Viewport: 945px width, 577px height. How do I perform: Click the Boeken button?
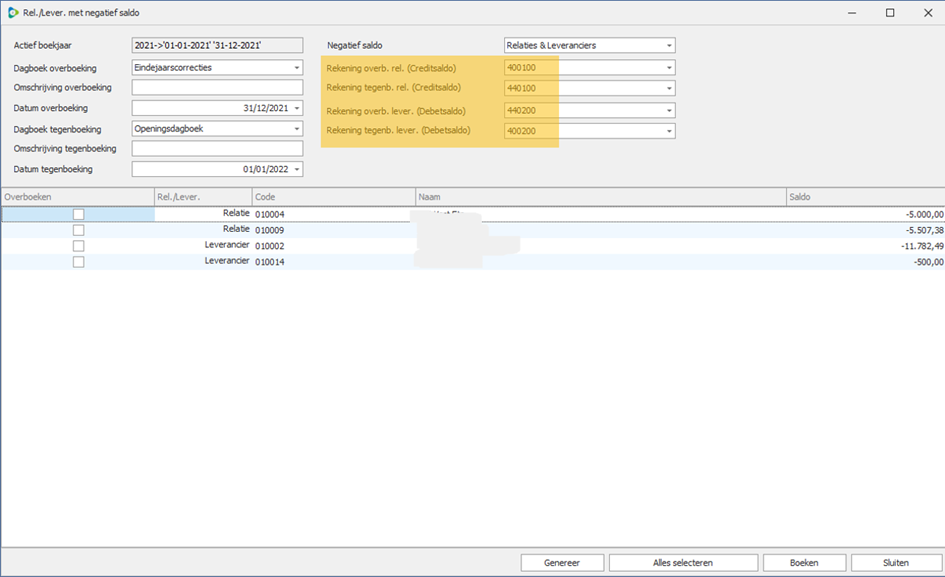[x=803, y=563]
